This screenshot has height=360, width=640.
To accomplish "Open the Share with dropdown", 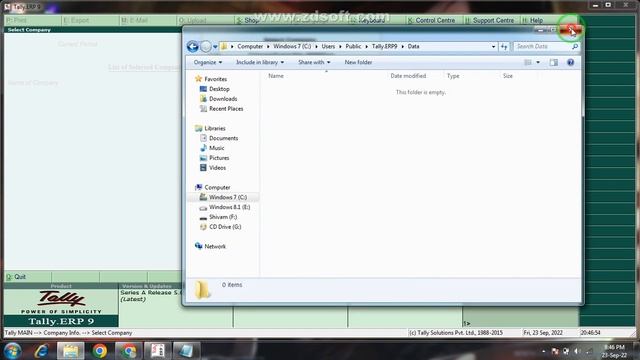I will [314, 62].
